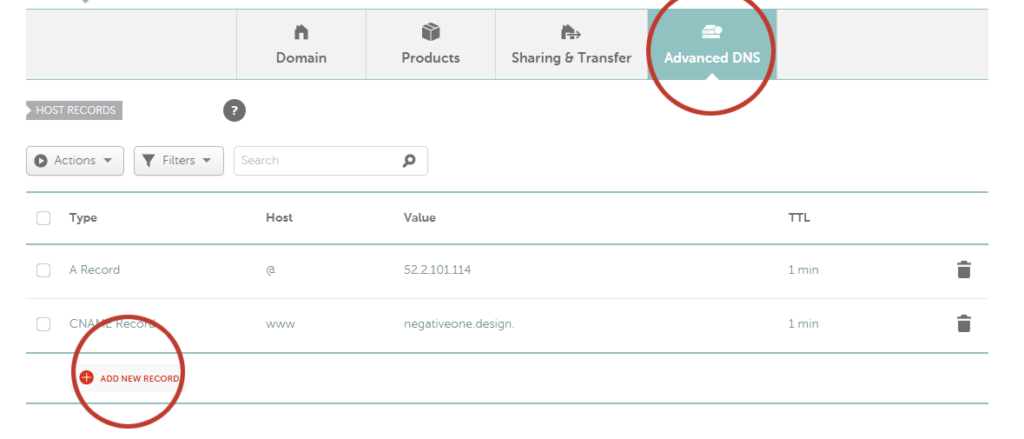Viewport: 1024px width, 439px height.
Task: Check the A Record row checkbox
Action: (x=43, y=270)
